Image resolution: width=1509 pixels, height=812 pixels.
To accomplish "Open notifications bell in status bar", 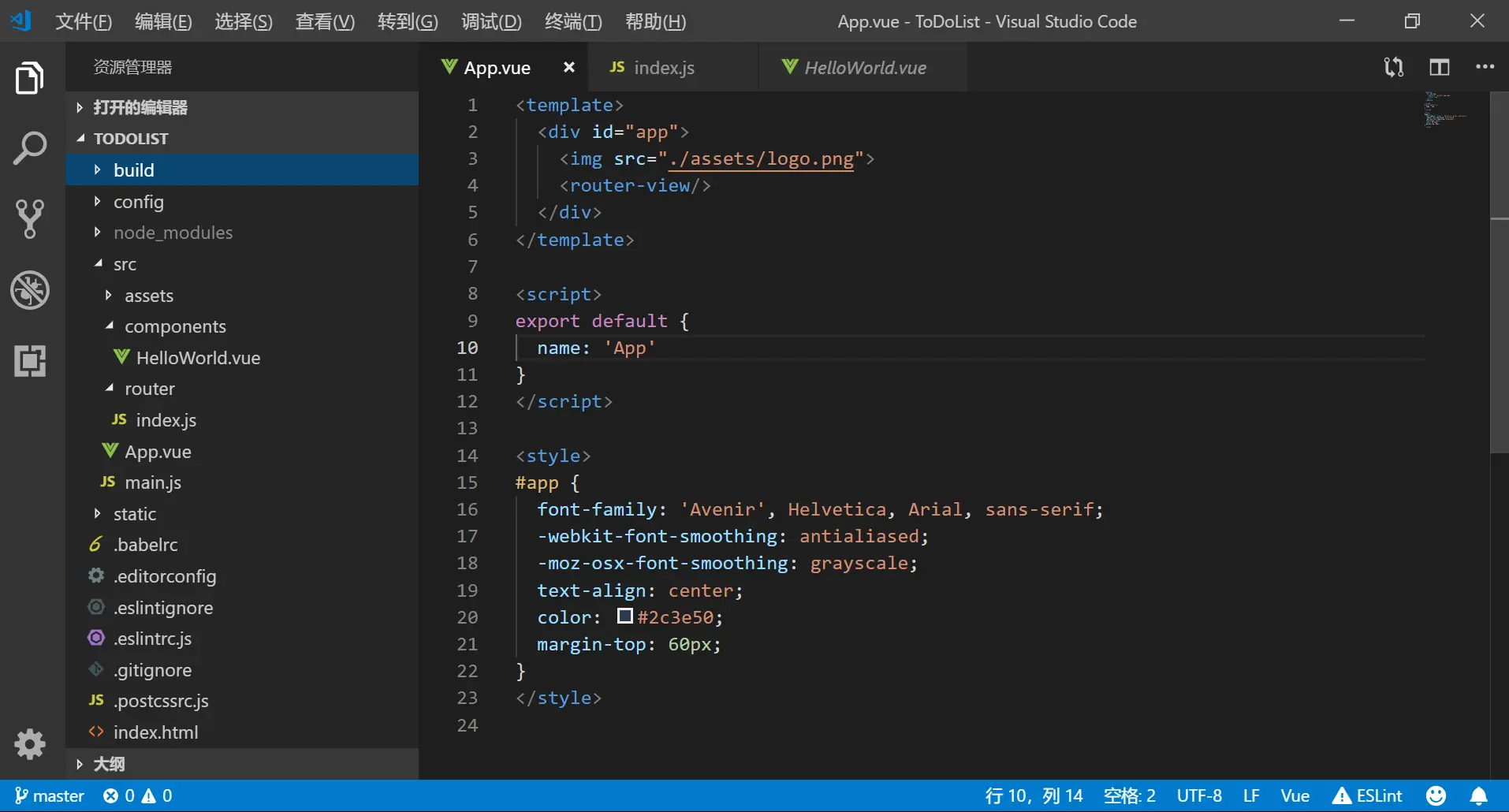I will pyautogui.click(x=1479, y=796).
